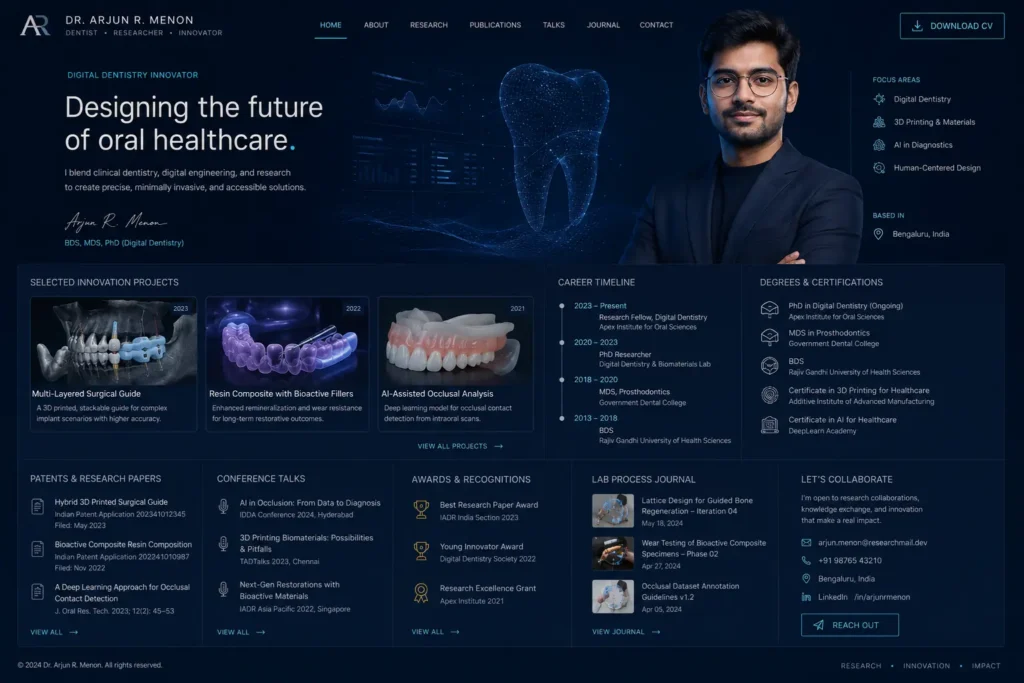Click the 'Best Research Paper Award' title
The image size is (1024, 683).
coord(488,505)
